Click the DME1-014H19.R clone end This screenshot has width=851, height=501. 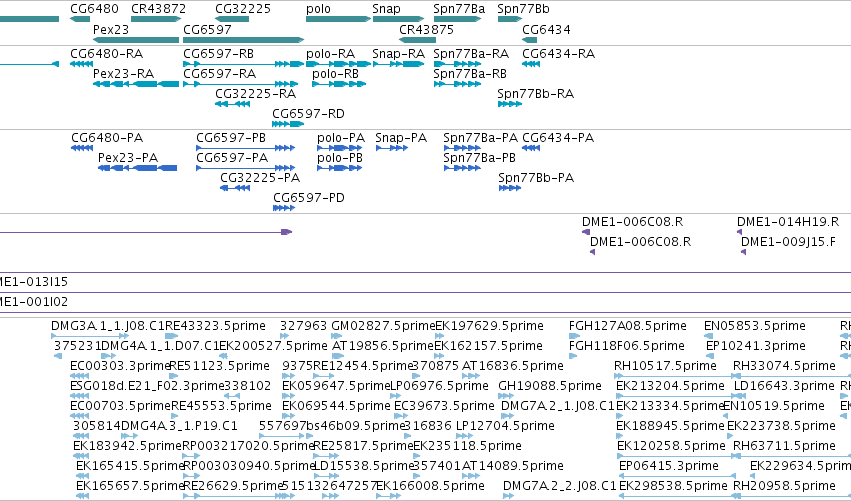pyautogui.click(x=739, y=232)
